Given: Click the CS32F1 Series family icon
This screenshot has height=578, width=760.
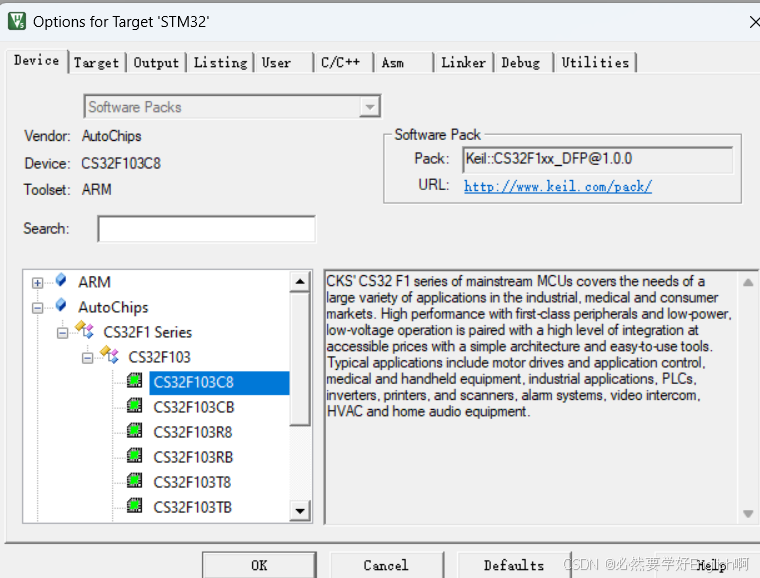Looking at the screenshot, I should tap(84, 329).
